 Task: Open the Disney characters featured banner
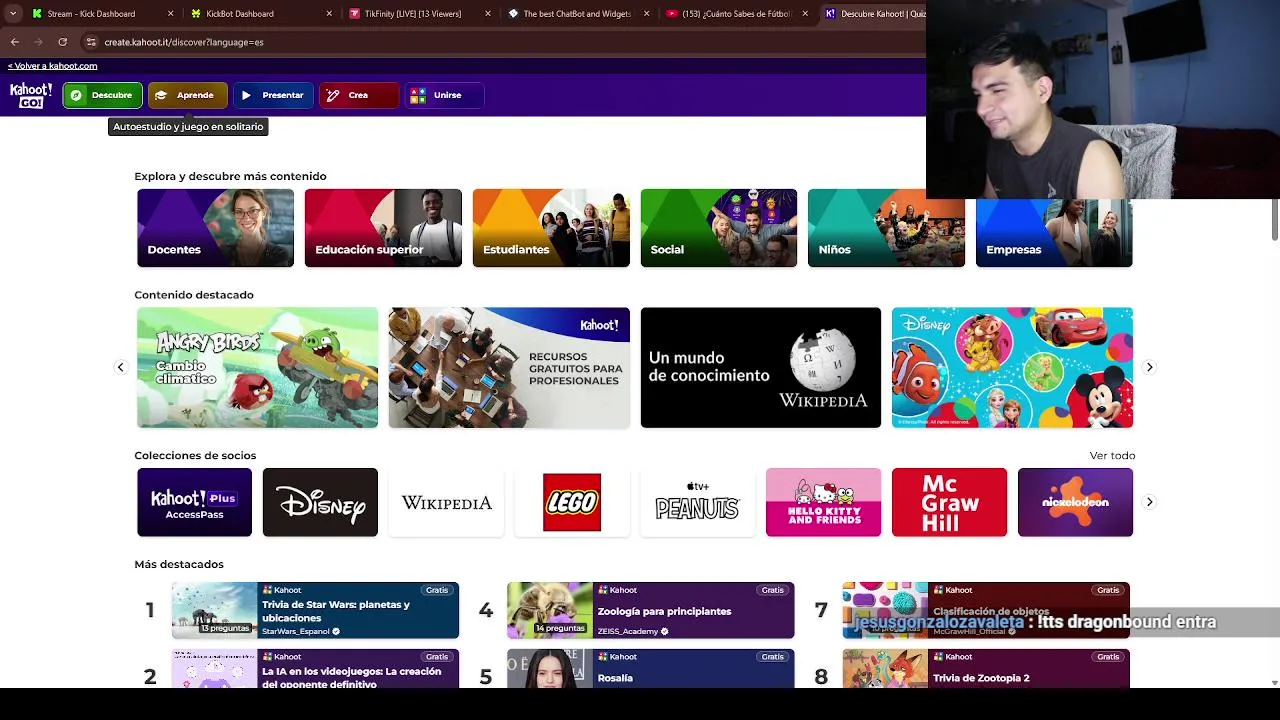coord(1012,367)
